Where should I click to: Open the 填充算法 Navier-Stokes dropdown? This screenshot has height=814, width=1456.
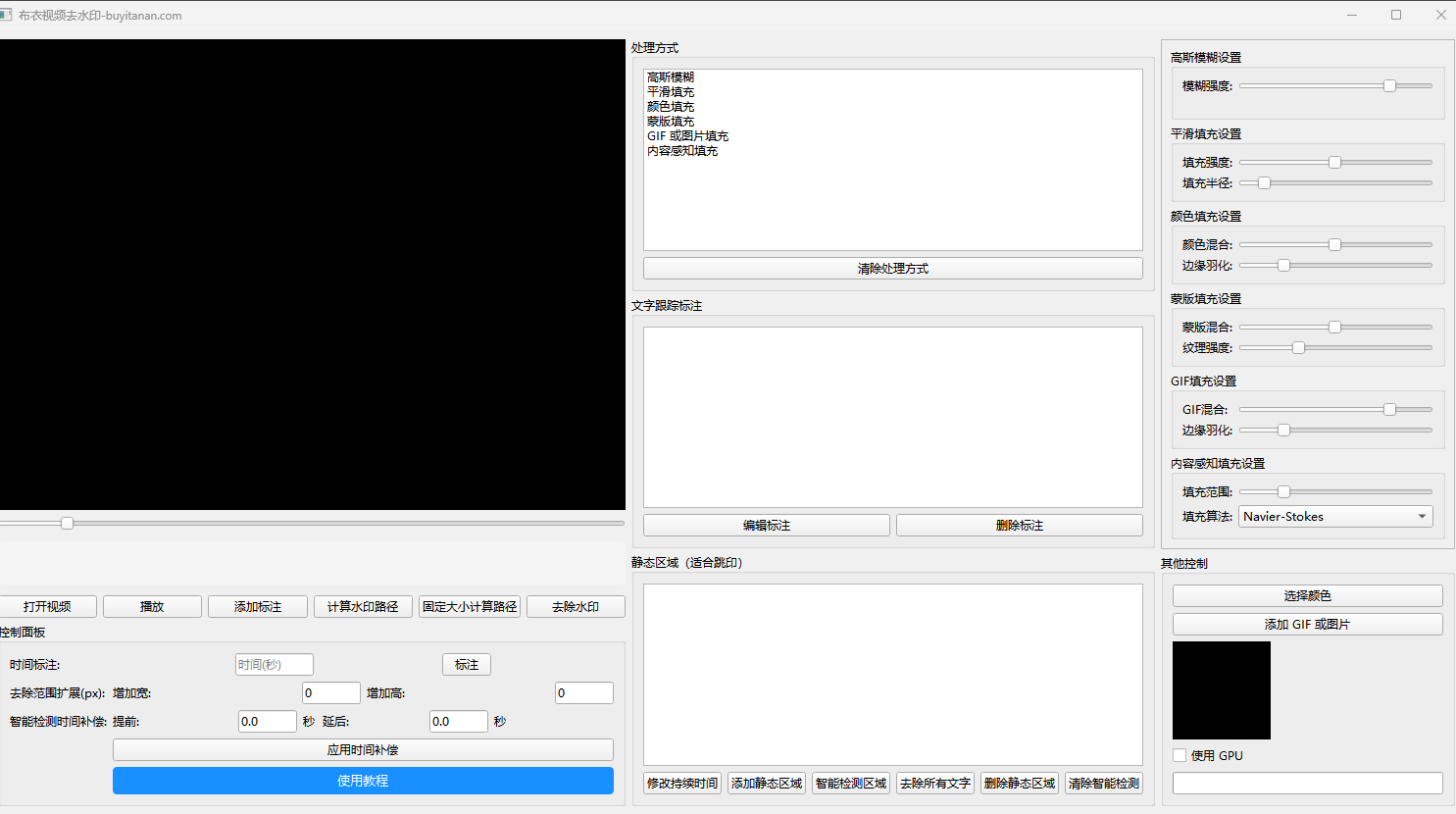tap(1335, 517)
